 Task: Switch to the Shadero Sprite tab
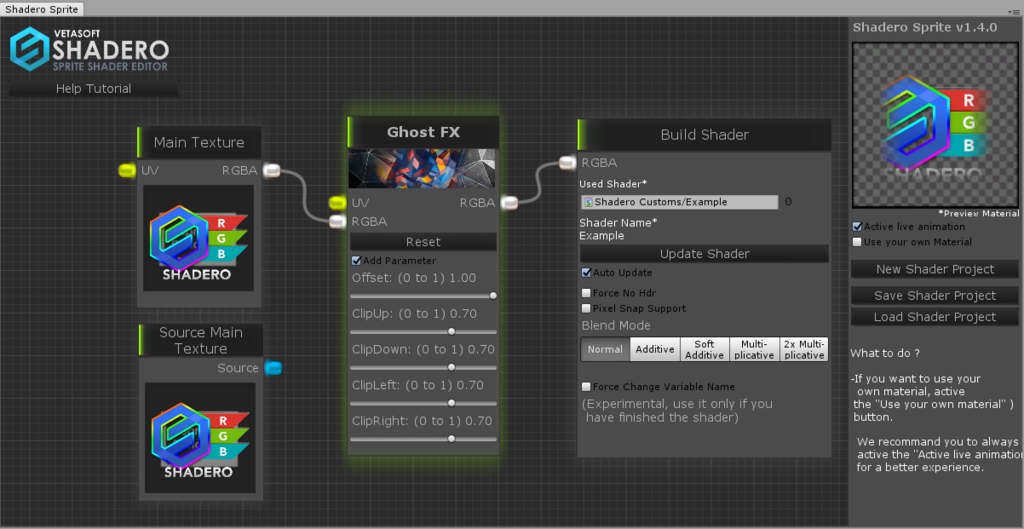pos(42,9)
